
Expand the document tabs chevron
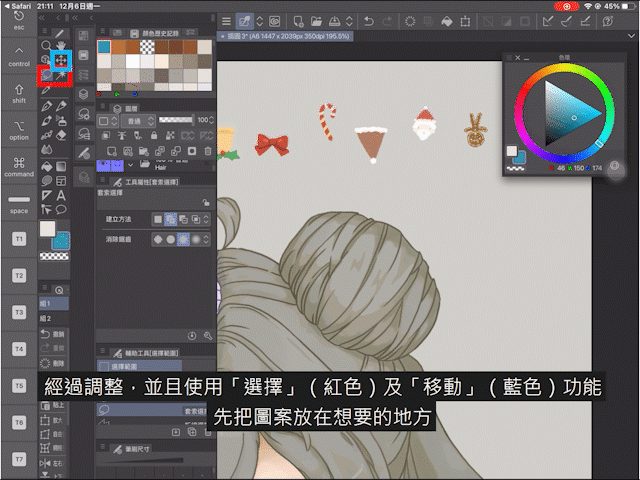point(631,36)
